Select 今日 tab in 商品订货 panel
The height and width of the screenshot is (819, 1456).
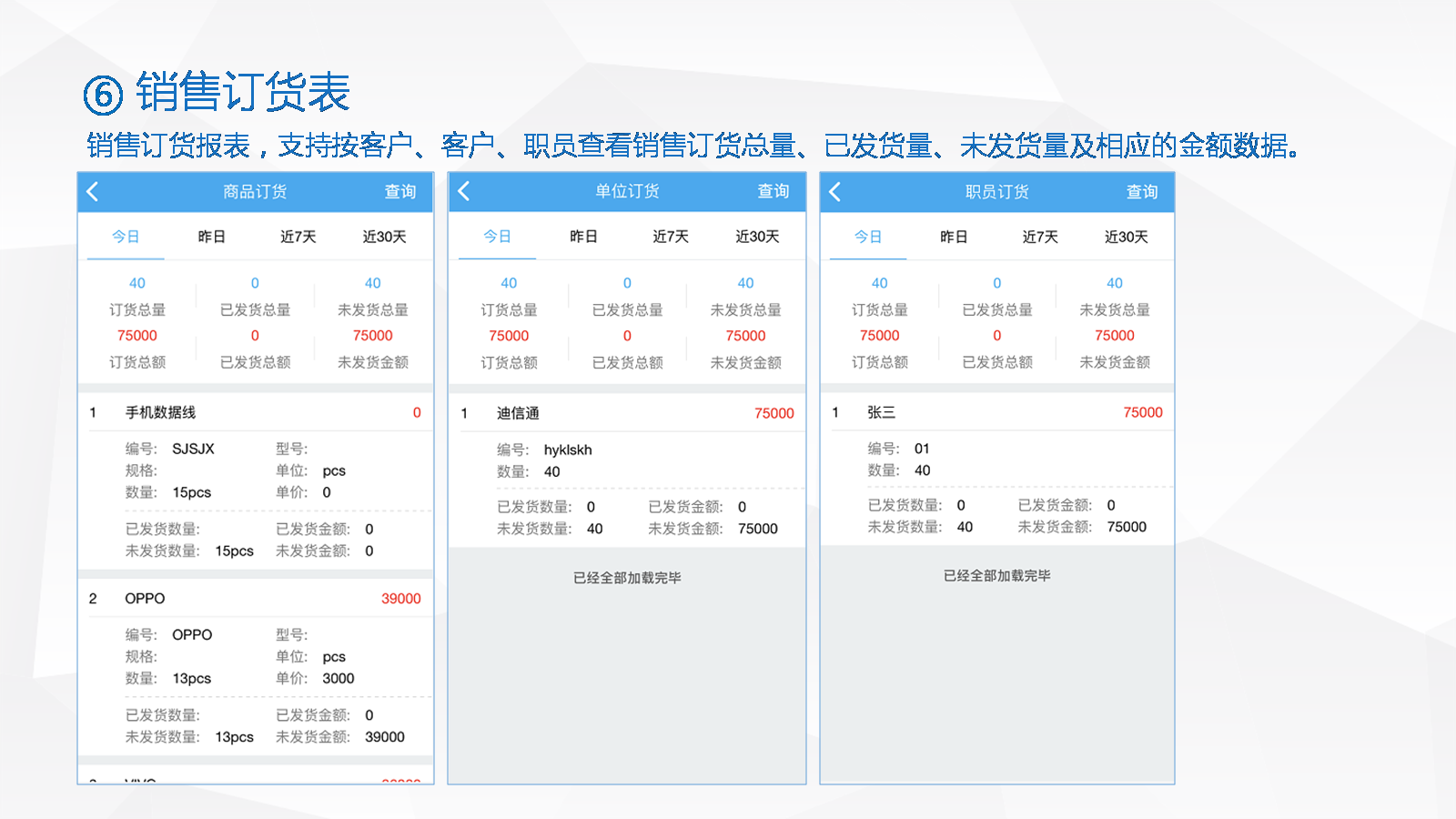126,237
